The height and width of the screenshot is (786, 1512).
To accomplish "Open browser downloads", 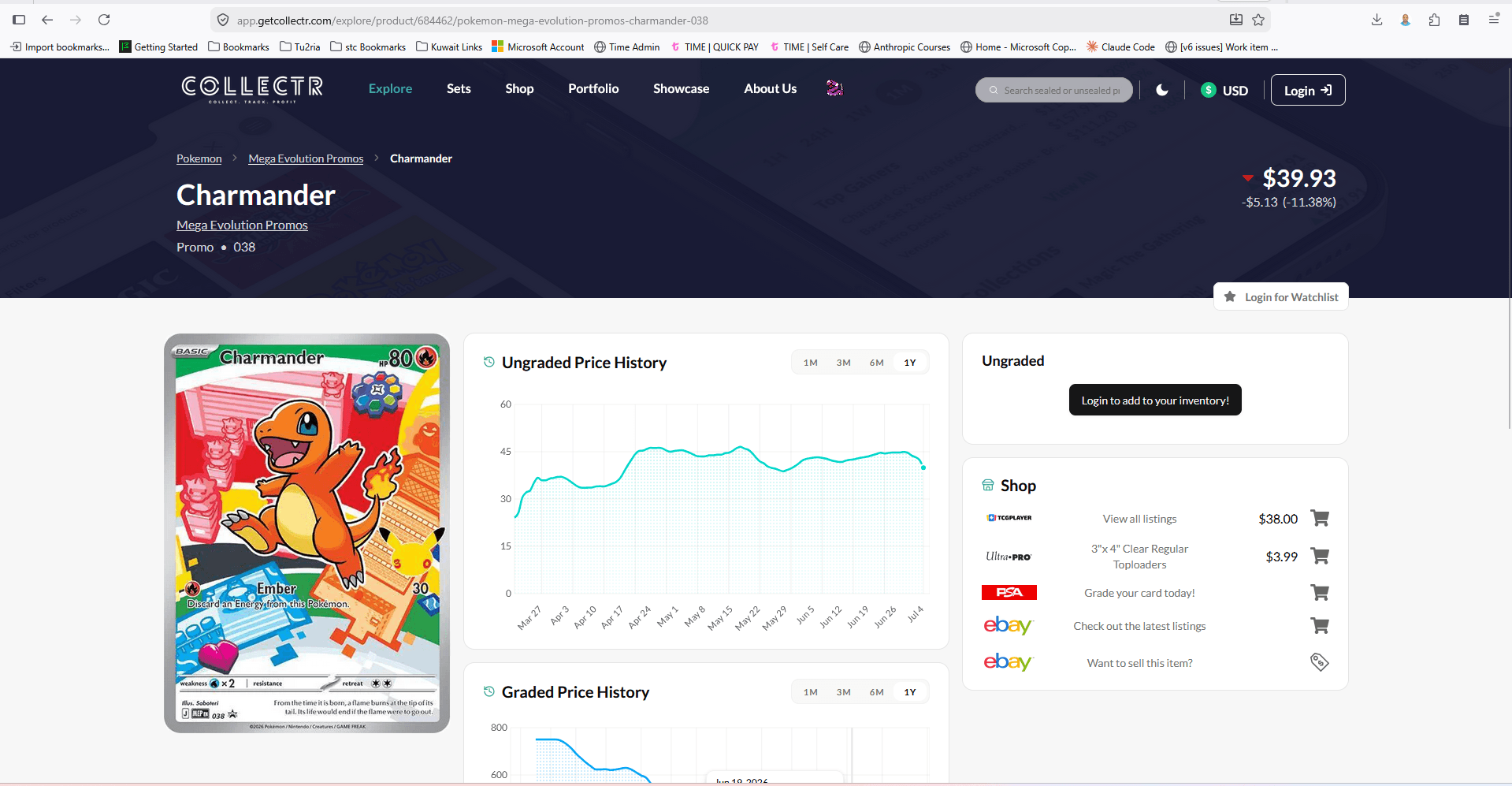I will (1376, 20).
